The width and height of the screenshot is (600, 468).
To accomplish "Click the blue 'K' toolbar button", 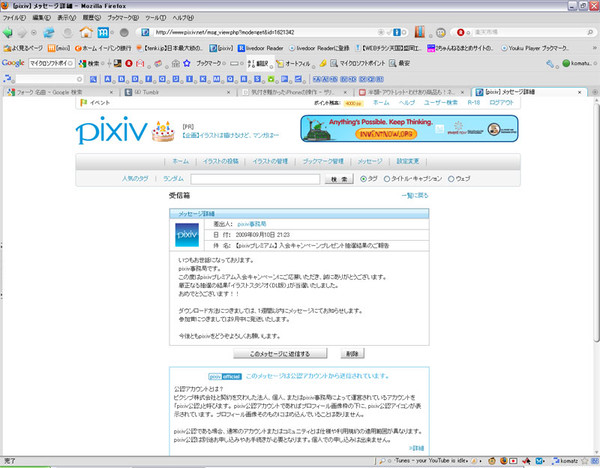I will [203, 79].
